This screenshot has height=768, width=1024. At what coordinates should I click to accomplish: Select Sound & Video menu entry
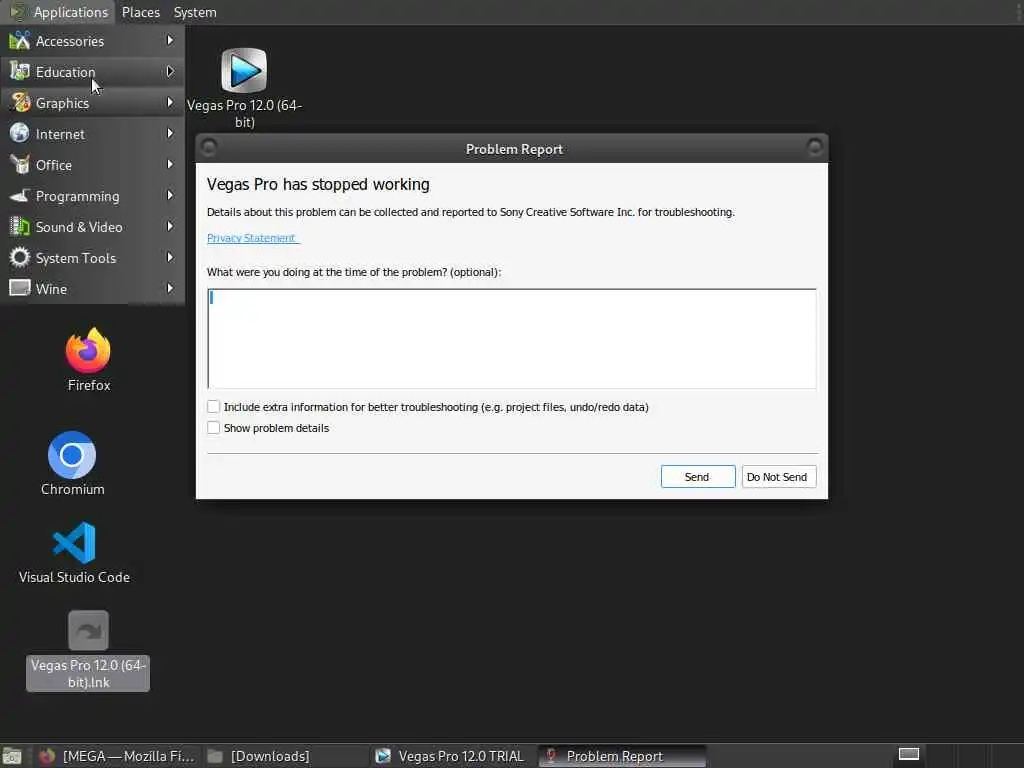click(93, 227)
